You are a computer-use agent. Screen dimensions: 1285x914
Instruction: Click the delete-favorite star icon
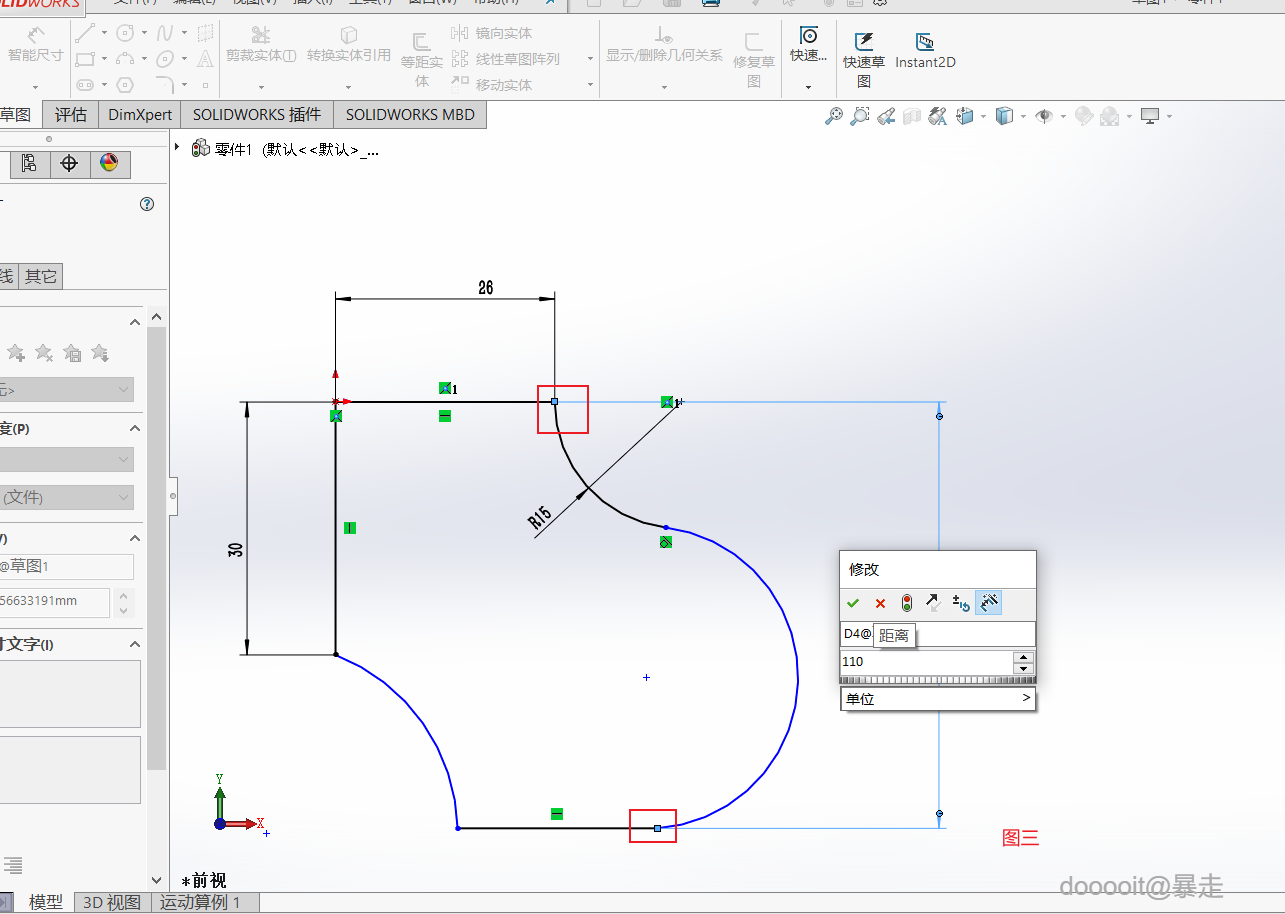tap(44, 352)
